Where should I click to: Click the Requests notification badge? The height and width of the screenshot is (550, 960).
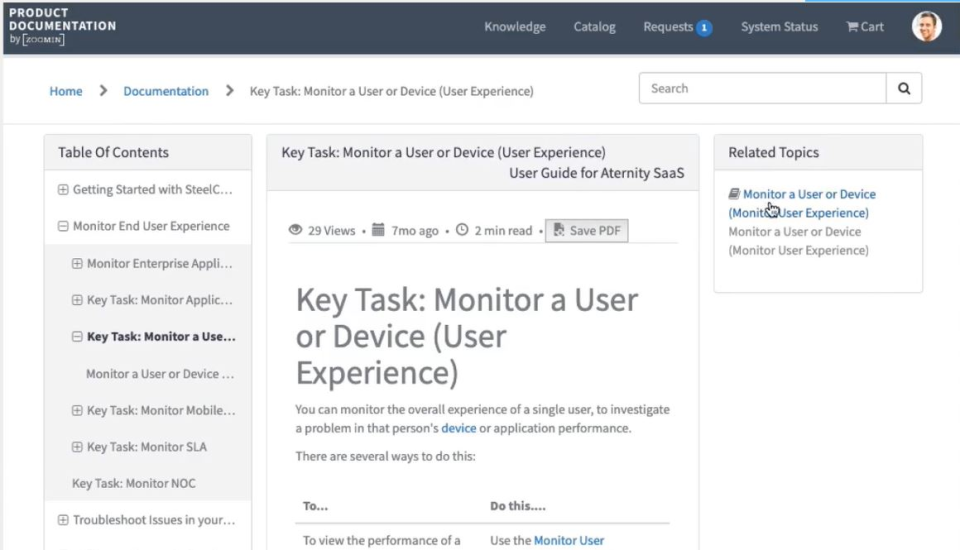(704, 28)
